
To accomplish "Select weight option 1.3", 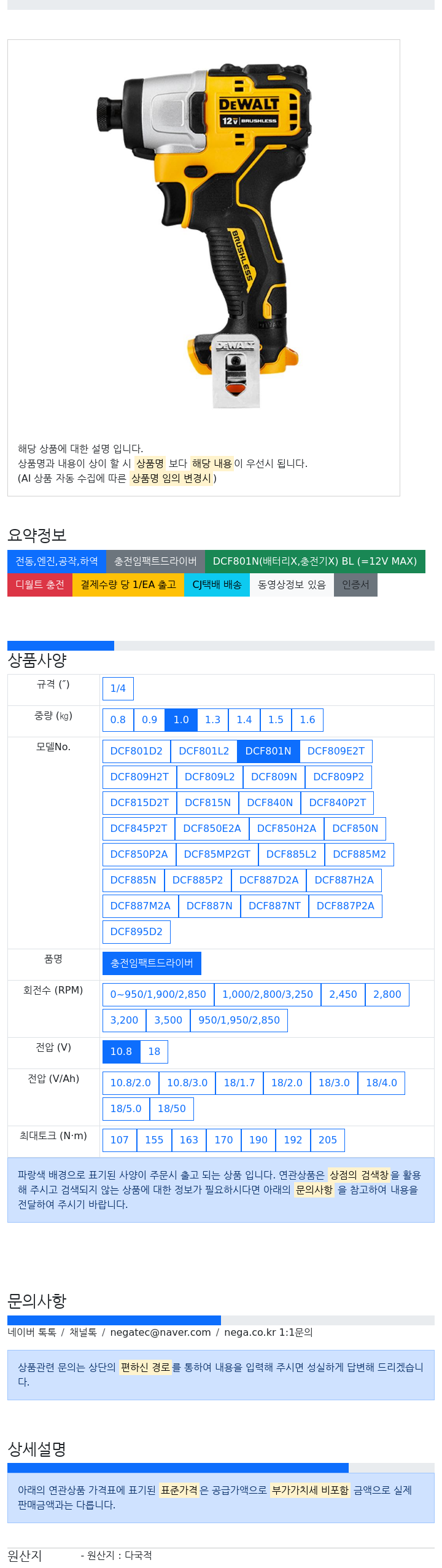I will point(212,719).
